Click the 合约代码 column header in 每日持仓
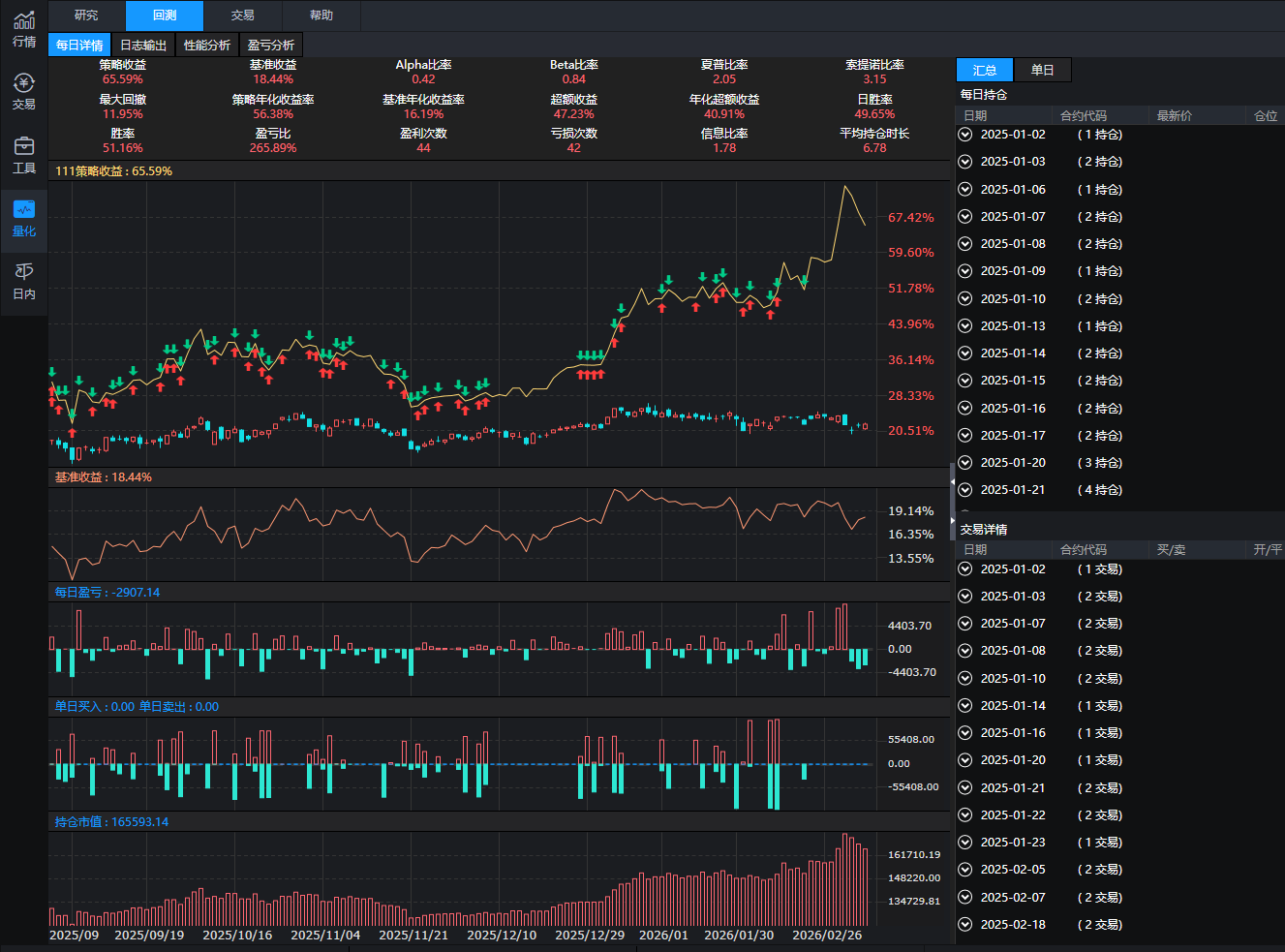 point(1083,115)
